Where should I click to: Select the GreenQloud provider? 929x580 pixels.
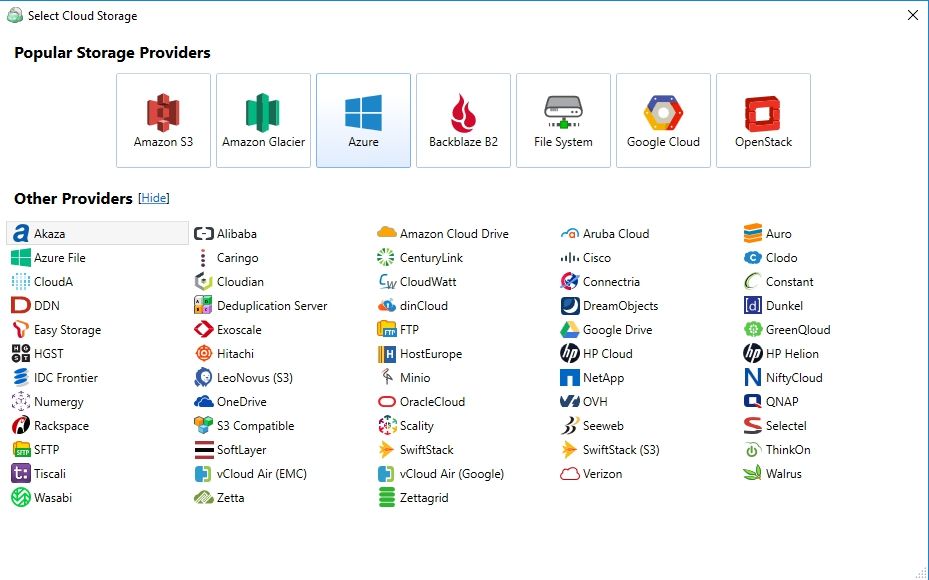pyautogui.click(x=787, y=329)
